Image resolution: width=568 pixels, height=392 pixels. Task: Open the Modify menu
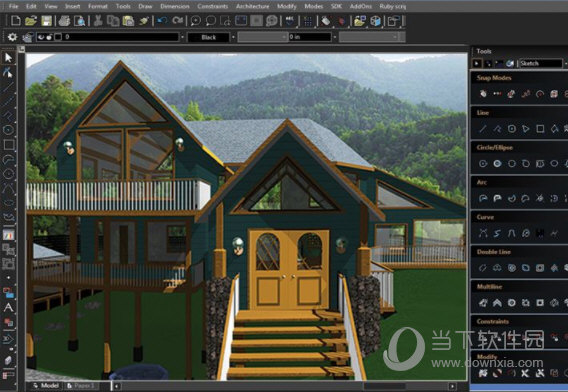287,6
